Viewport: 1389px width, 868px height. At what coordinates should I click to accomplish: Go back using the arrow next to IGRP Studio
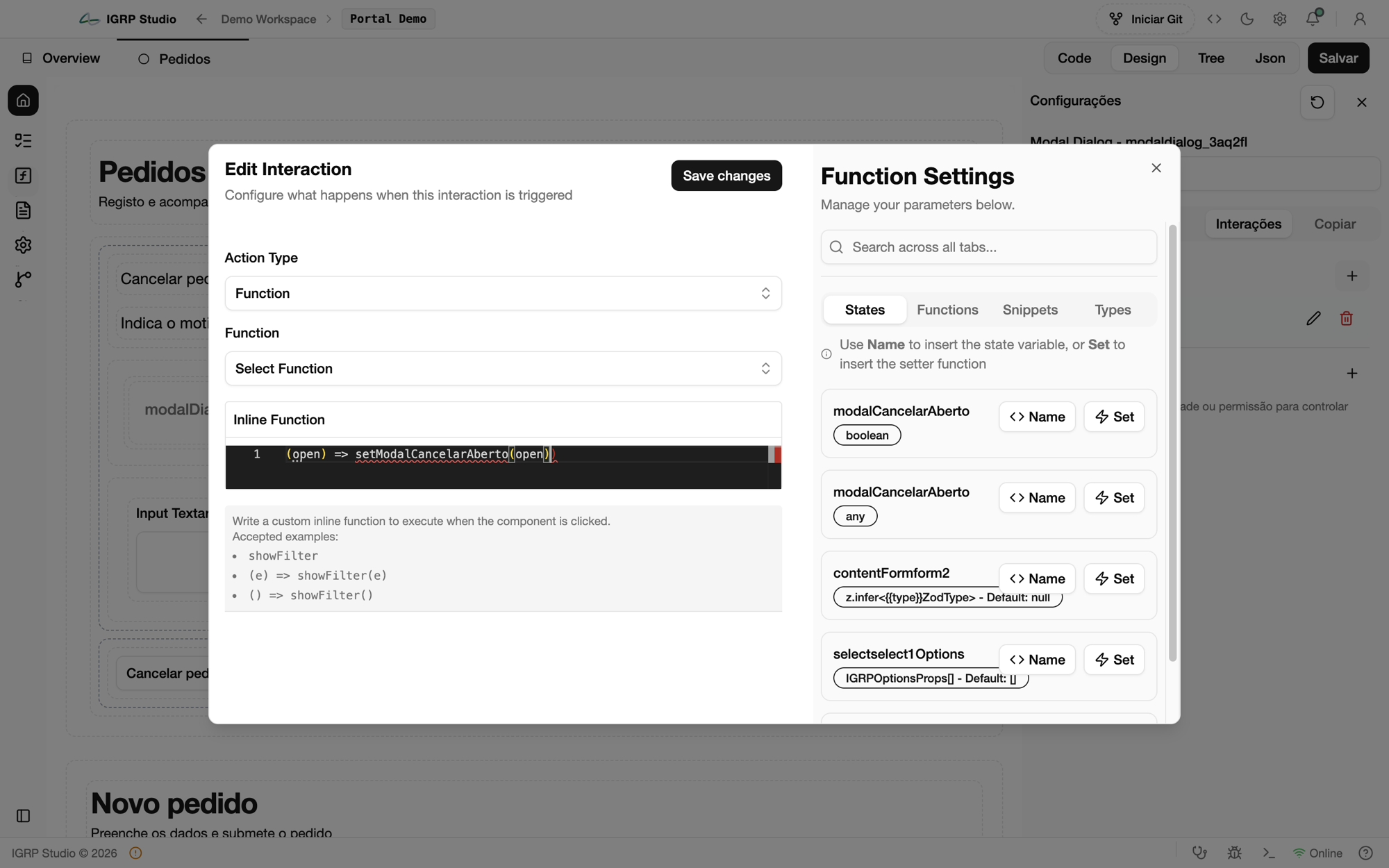(x=201, y=19)
